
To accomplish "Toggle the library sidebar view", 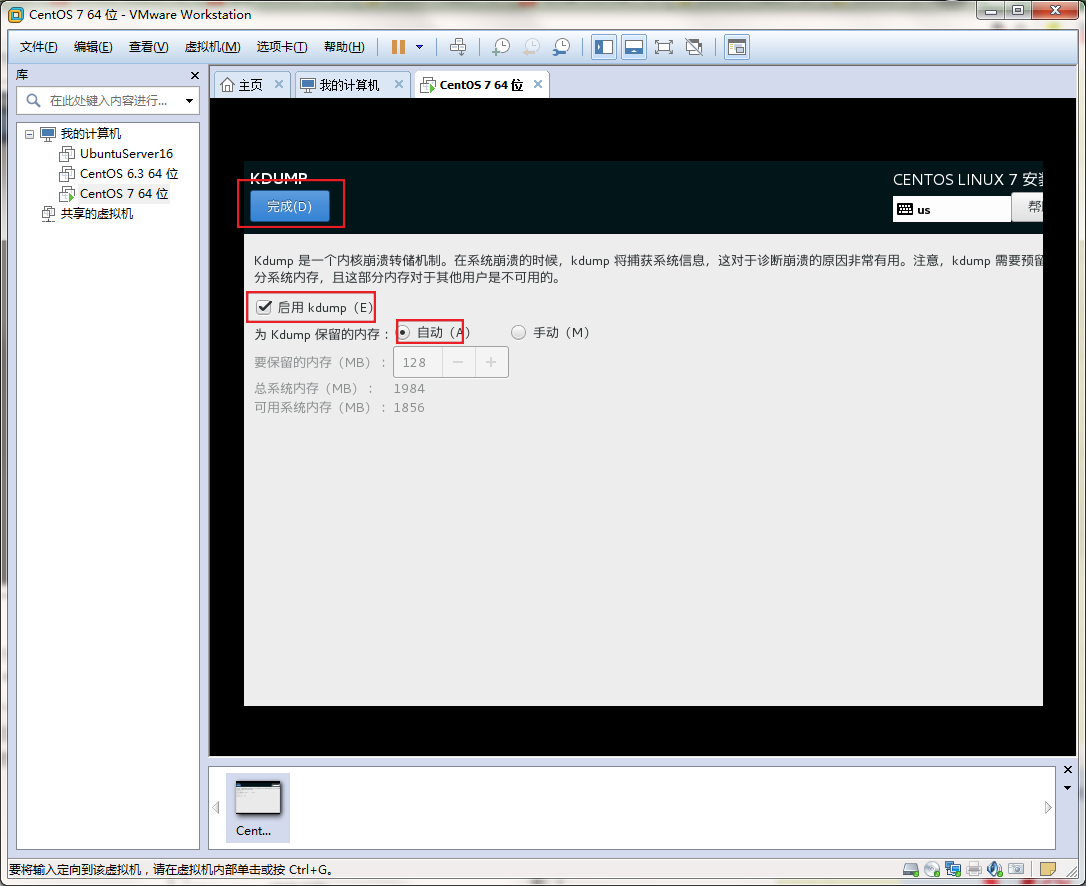I will click(604, 47).
